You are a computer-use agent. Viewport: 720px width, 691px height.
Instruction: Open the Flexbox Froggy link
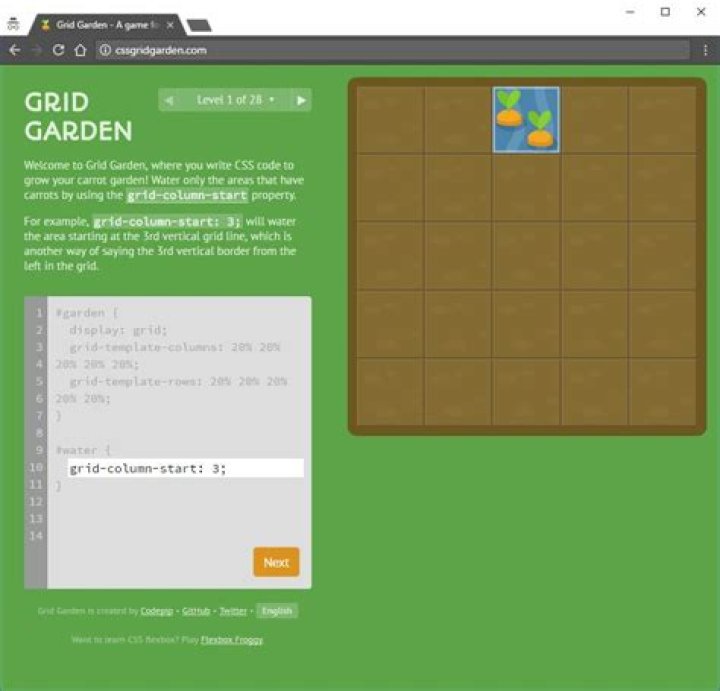(232, 639)
